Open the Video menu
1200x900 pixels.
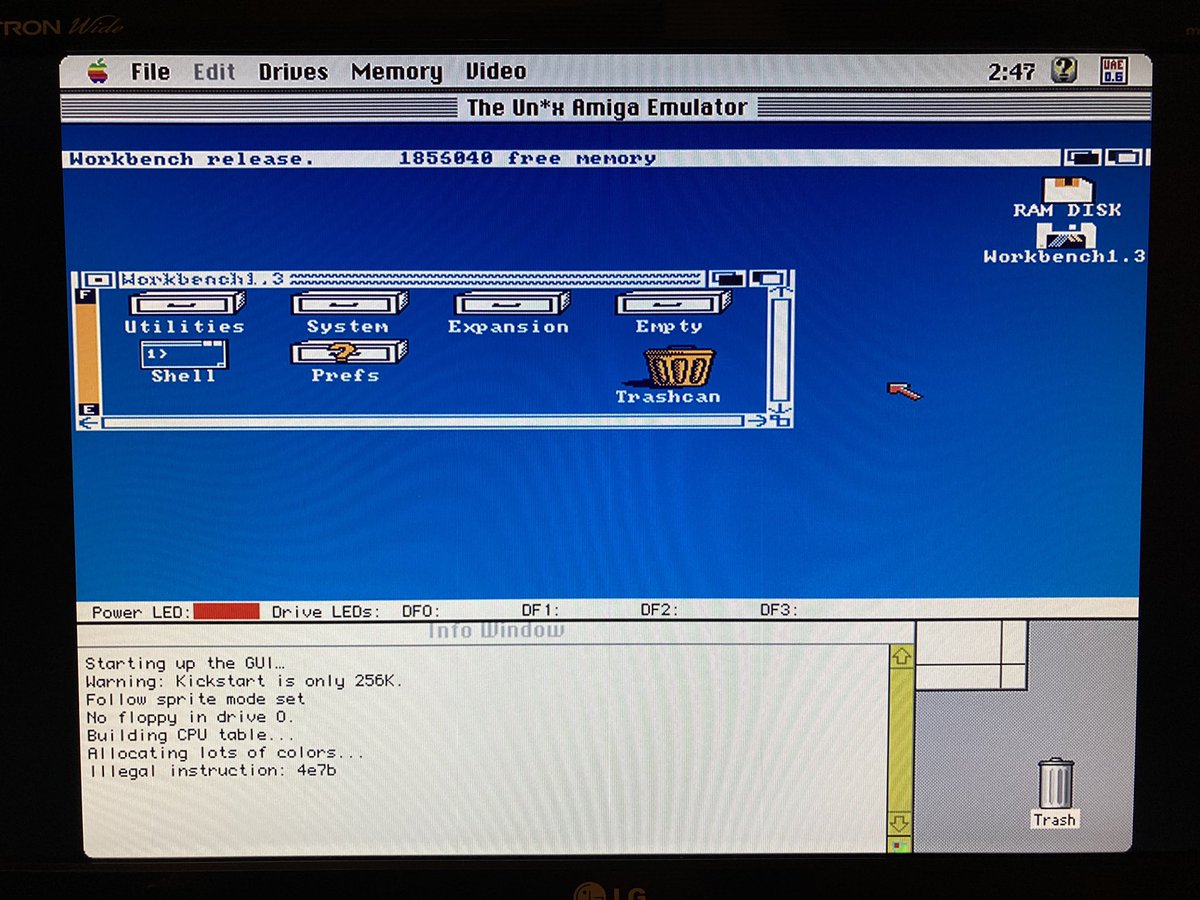[x=496, y=71]
